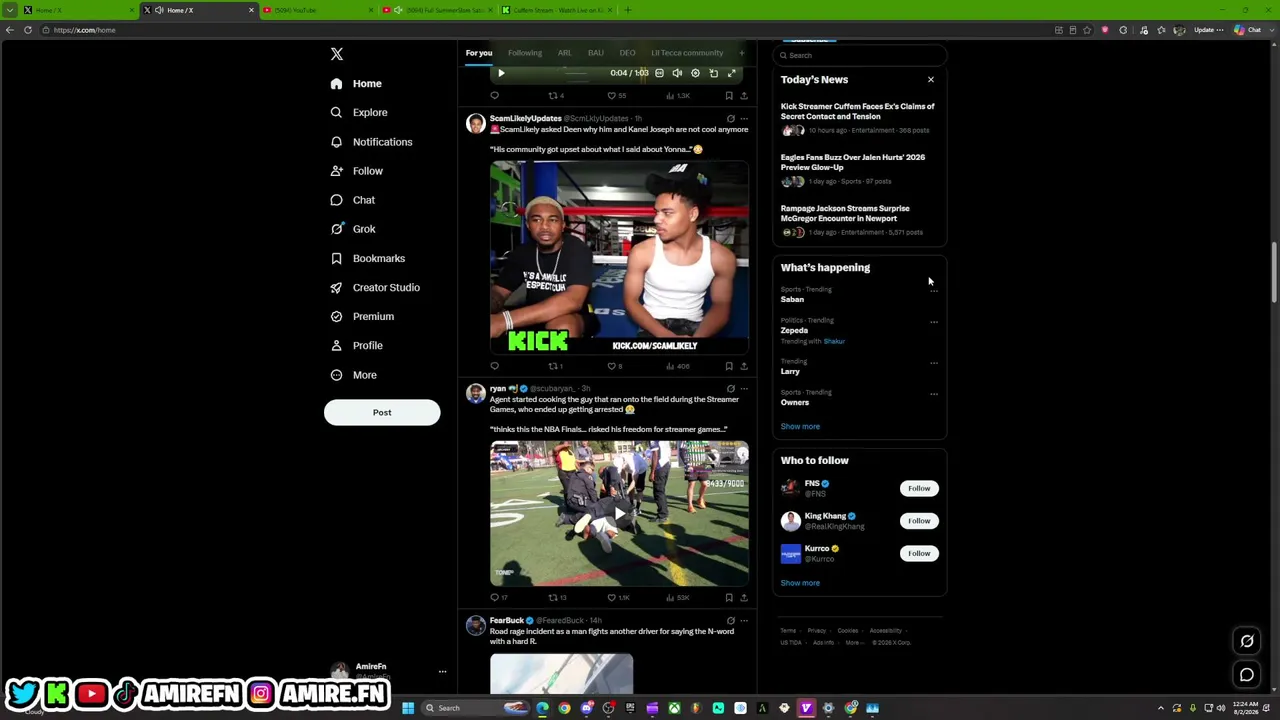Ask Grok about ScamLikelyUpdates post
The height and width of the screenshot is (720, 1280).
(x=731, y=119)
